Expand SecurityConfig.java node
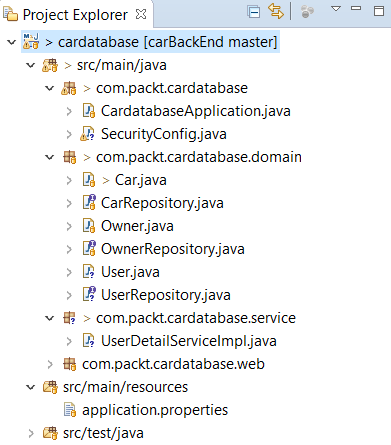 pyautogui.click(x=69, y=134)
